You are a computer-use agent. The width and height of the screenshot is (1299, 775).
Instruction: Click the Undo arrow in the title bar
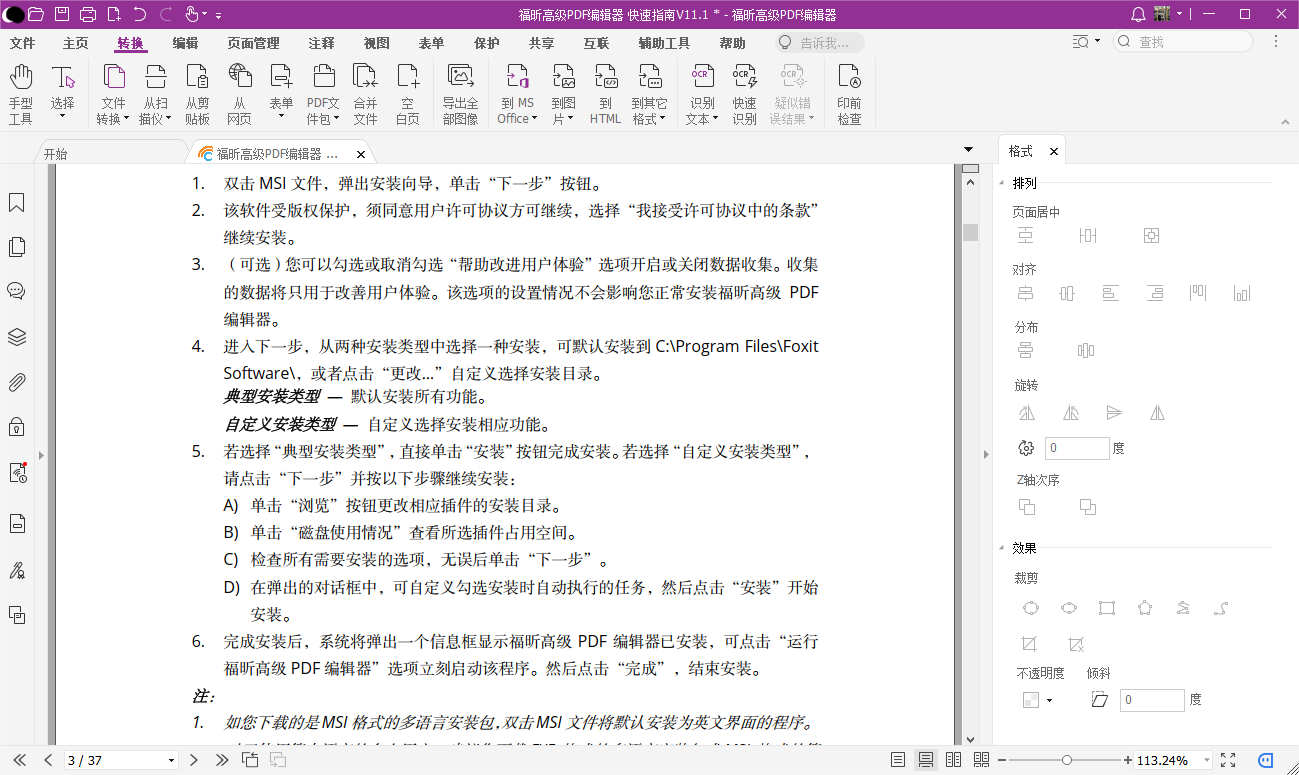pyautogui.click(x=140, y=14)
